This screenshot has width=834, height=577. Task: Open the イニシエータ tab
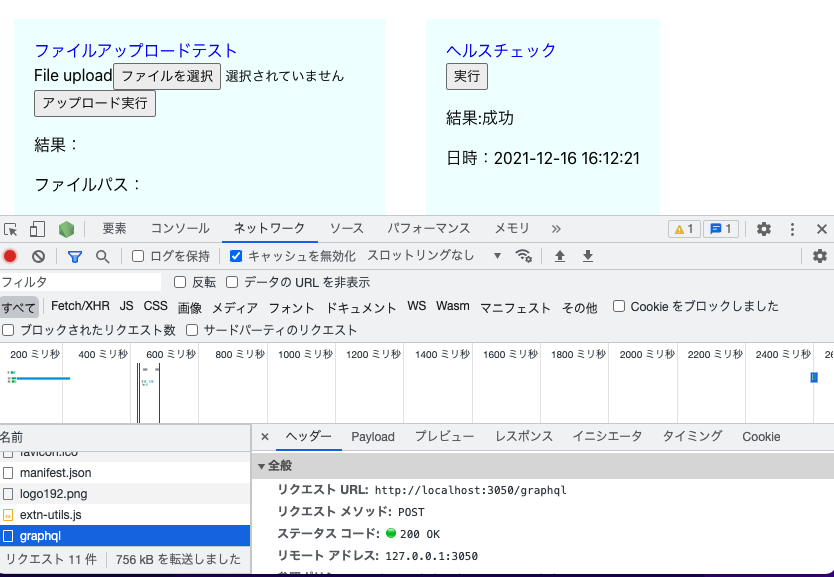pos(607,437)
